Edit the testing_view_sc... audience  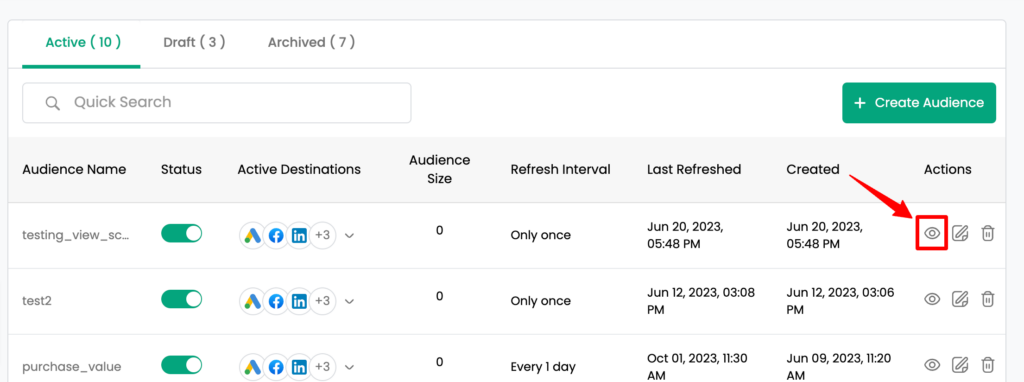coord(959,233)
